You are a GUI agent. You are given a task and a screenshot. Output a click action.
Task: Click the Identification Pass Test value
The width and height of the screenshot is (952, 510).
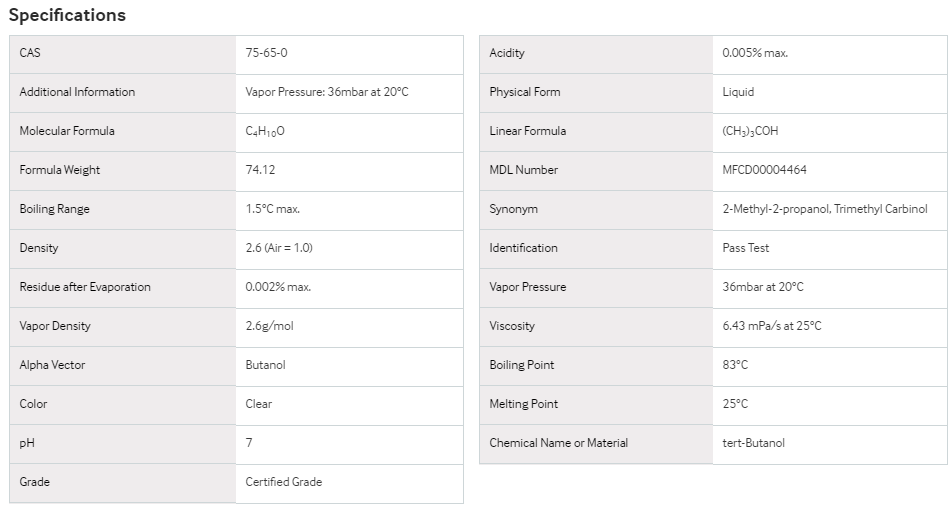point(745,248)
